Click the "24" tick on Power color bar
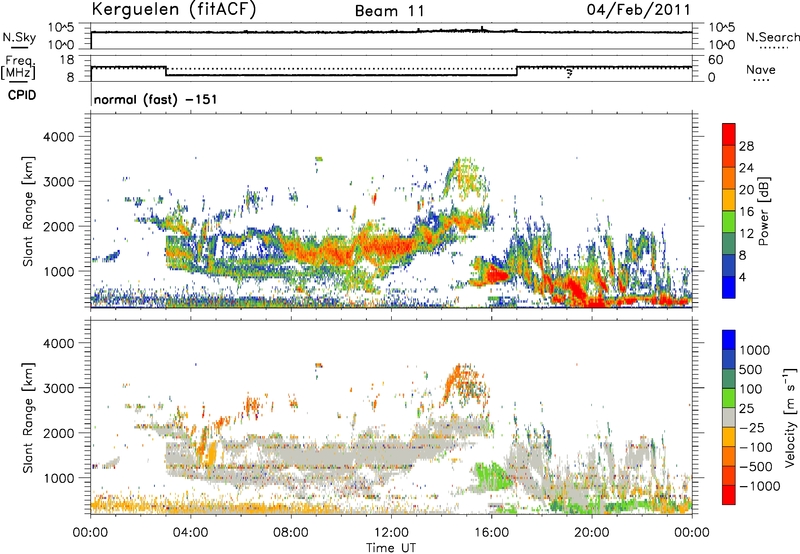The image size is (800, 554). (x=746, y=168)
